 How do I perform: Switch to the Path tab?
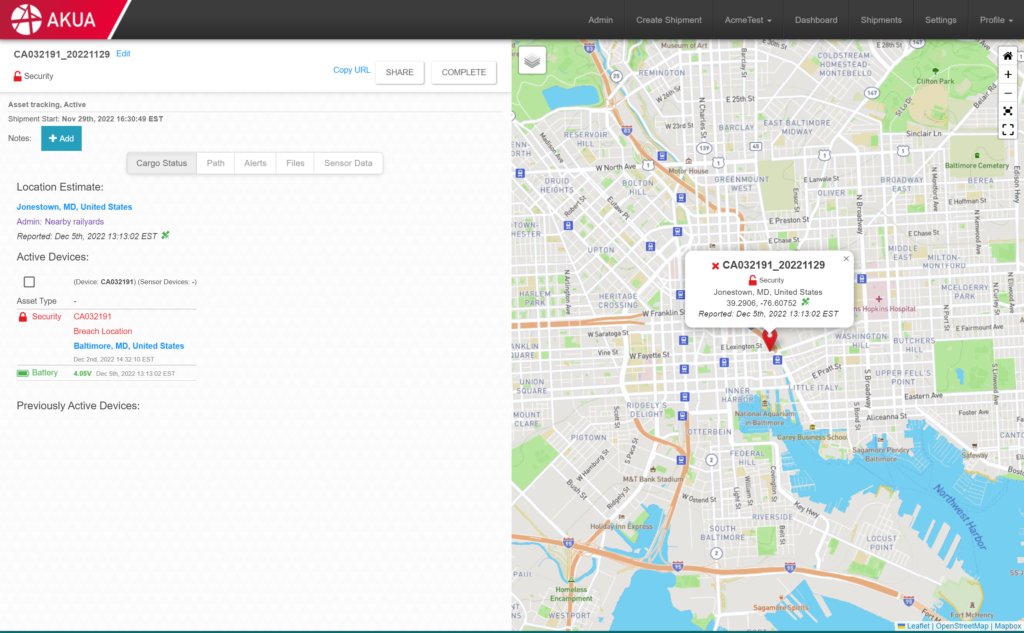(216, 163)
